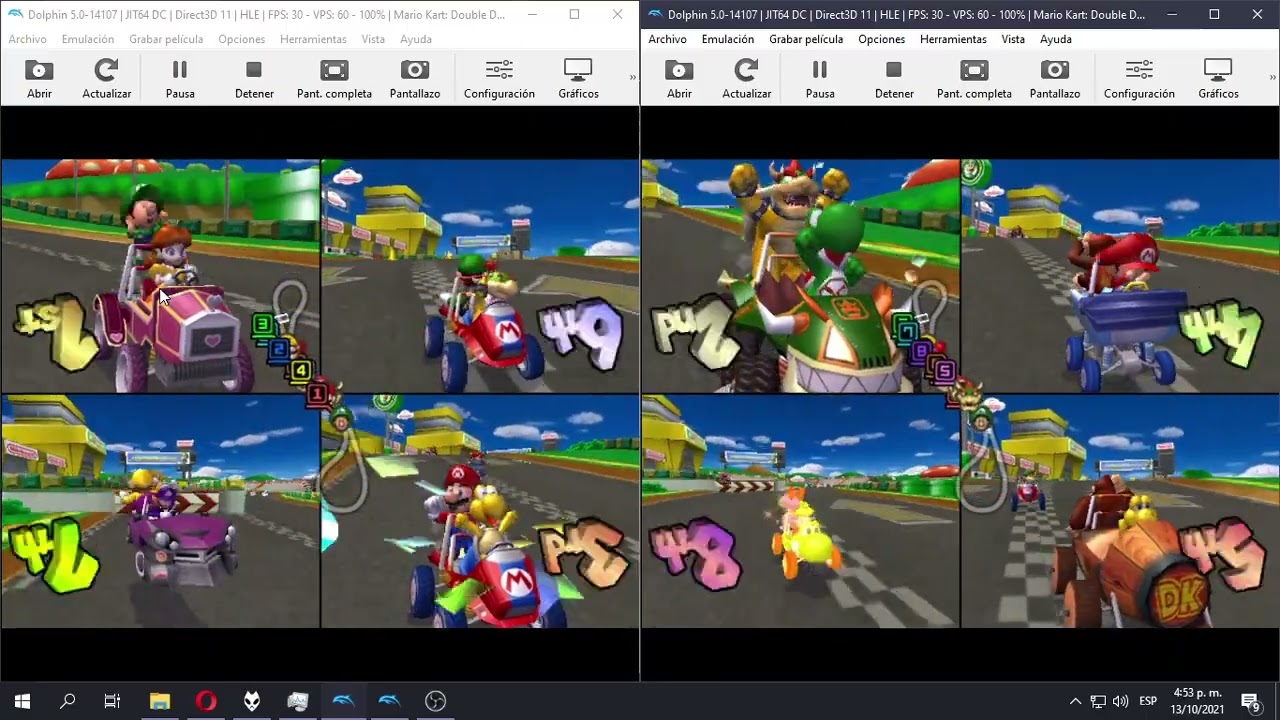Viewport: 1280px width, 720px height.
Task: Expand toolbar overflow in right Dolphin window
Action: pyautogui.click(x=1272, y=77)
